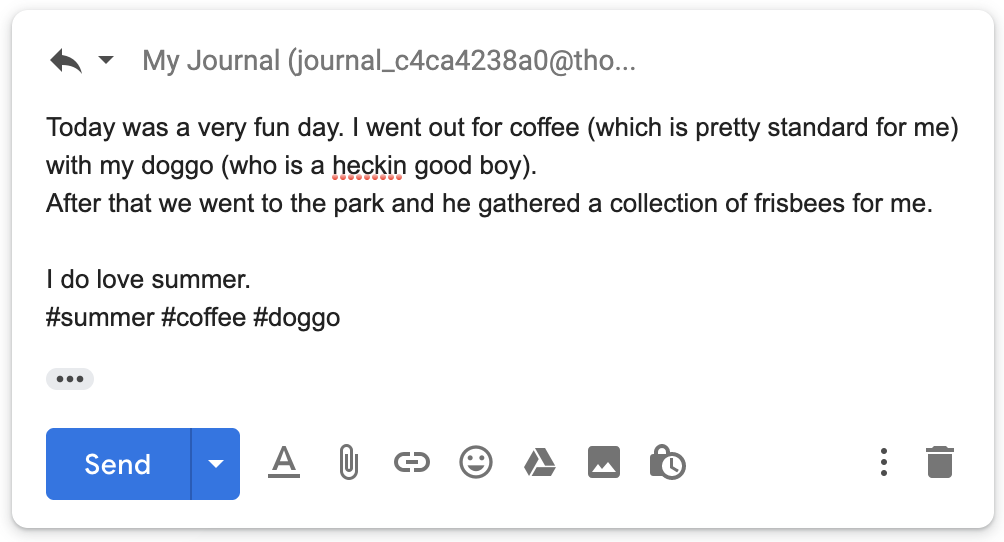Toggle confidential mode lock-clock icon
The width and height of the screenshot is (1004, 542).
pyautogui.click(x=667, y=462)
